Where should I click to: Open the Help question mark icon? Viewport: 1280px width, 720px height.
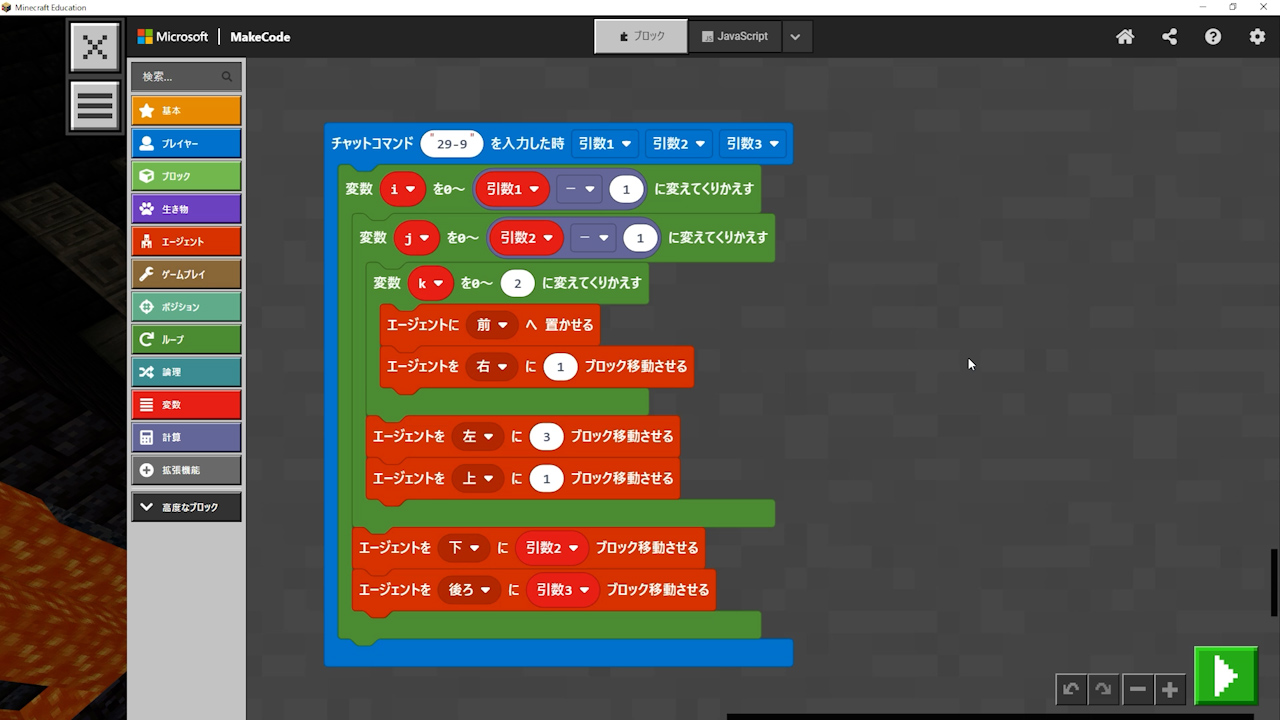(x=1213, y=37)
